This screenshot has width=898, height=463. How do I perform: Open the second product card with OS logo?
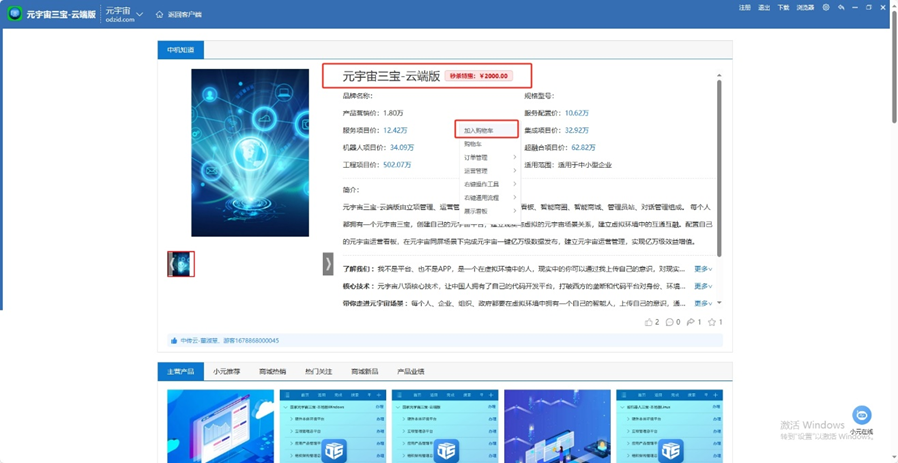(333, 426)
